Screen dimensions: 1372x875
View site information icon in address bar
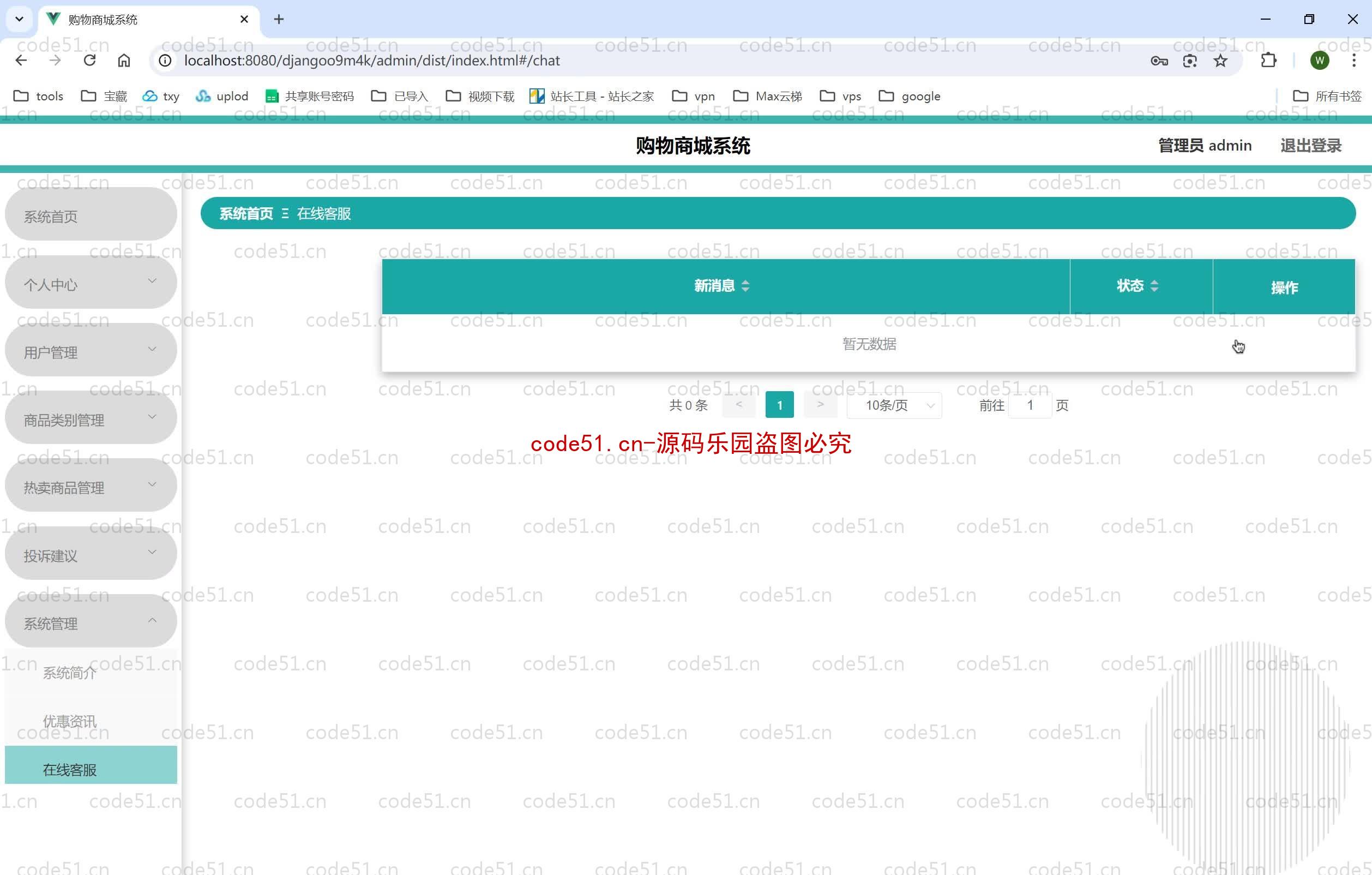tap(165, 61)
